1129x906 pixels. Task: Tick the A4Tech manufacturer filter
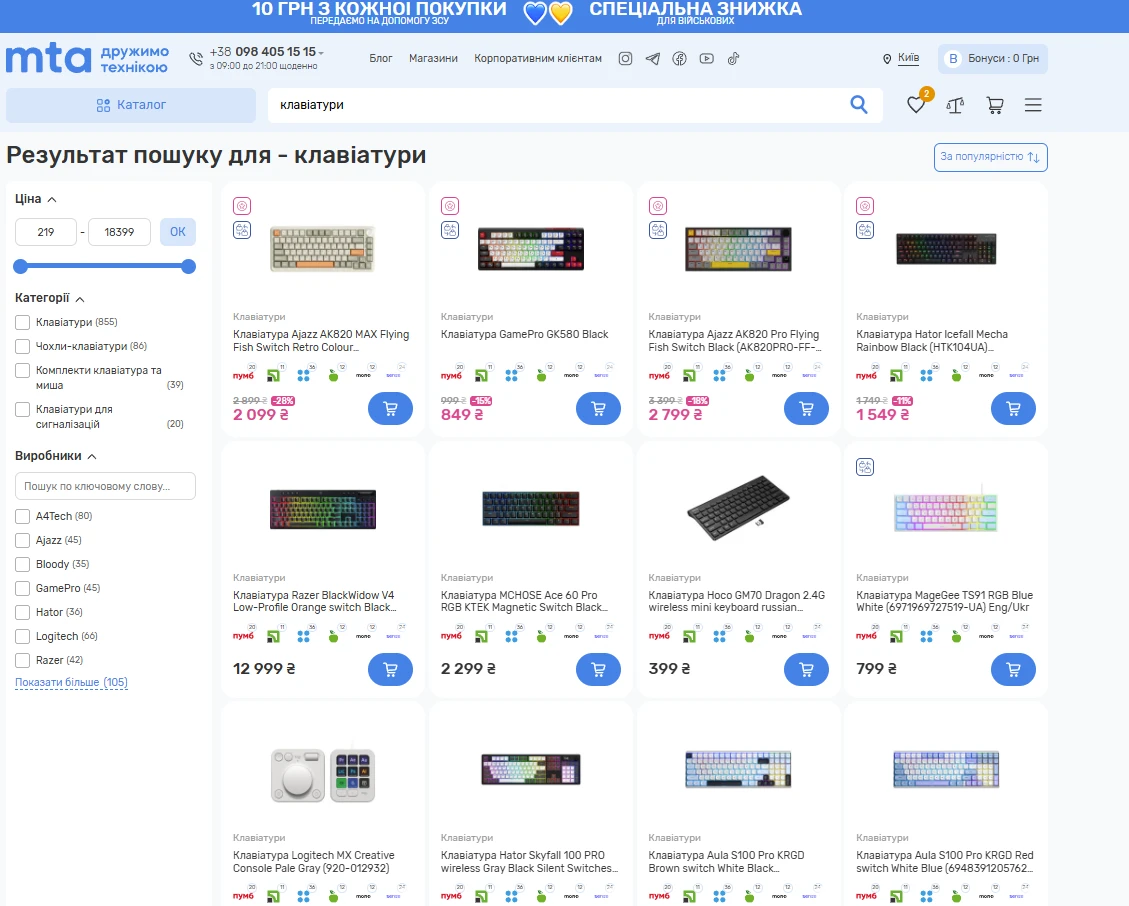23,516
